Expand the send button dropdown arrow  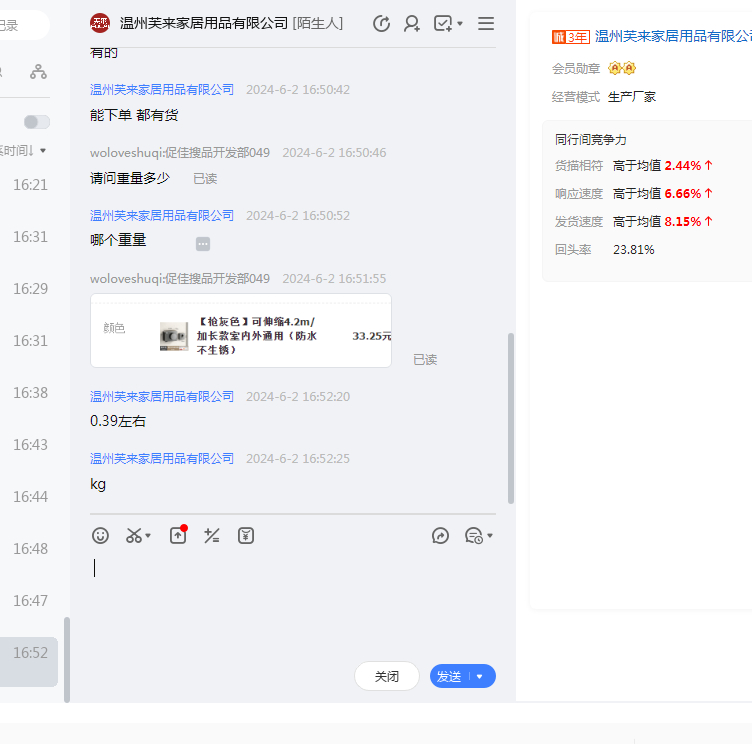480,676
